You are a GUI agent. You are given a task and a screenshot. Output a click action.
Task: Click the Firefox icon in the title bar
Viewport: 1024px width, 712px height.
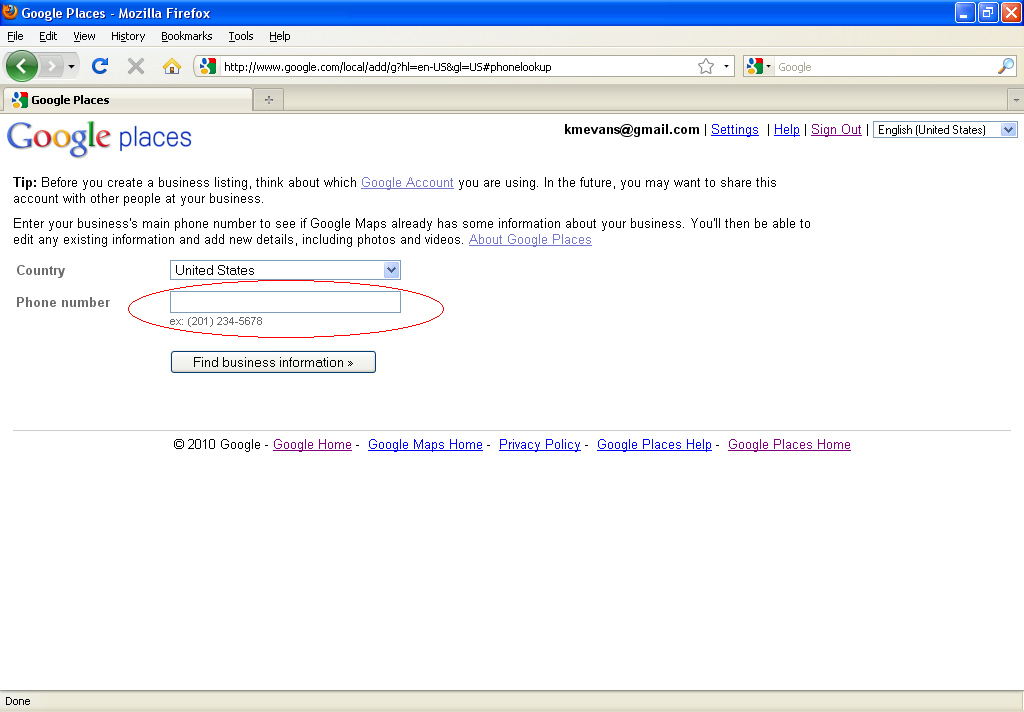[10, 12]
